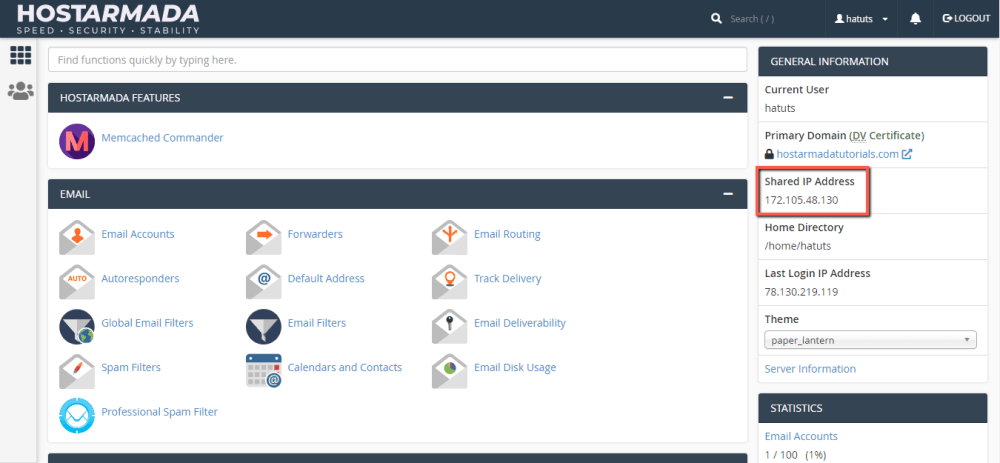Open Email Accounts link under Statistics
The image size is (1000, 463).
(801, 437)
